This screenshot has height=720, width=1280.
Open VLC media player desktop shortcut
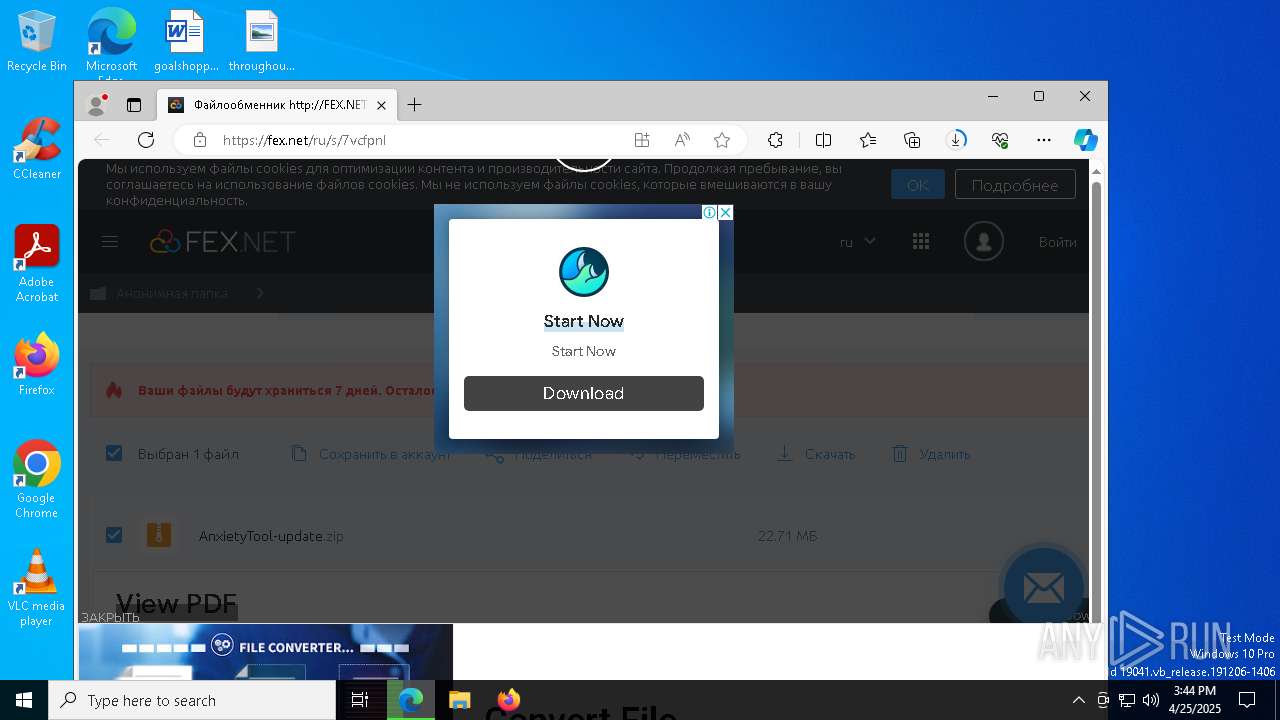click(x=37, y=588)
